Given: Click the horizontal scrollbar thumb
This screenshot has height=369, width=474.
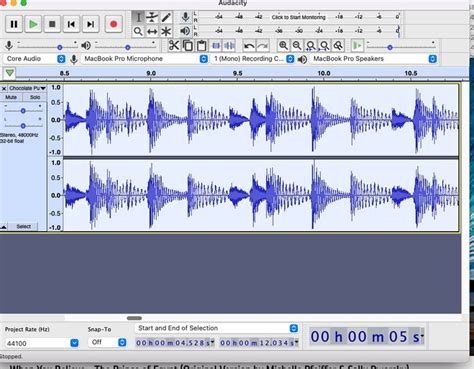Looking at the screenshot, I should [x=134, y=318].
